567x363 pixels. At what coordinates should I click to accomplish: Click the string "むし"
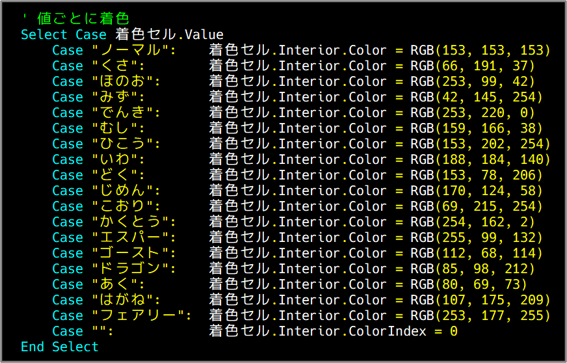click(115, 128)
